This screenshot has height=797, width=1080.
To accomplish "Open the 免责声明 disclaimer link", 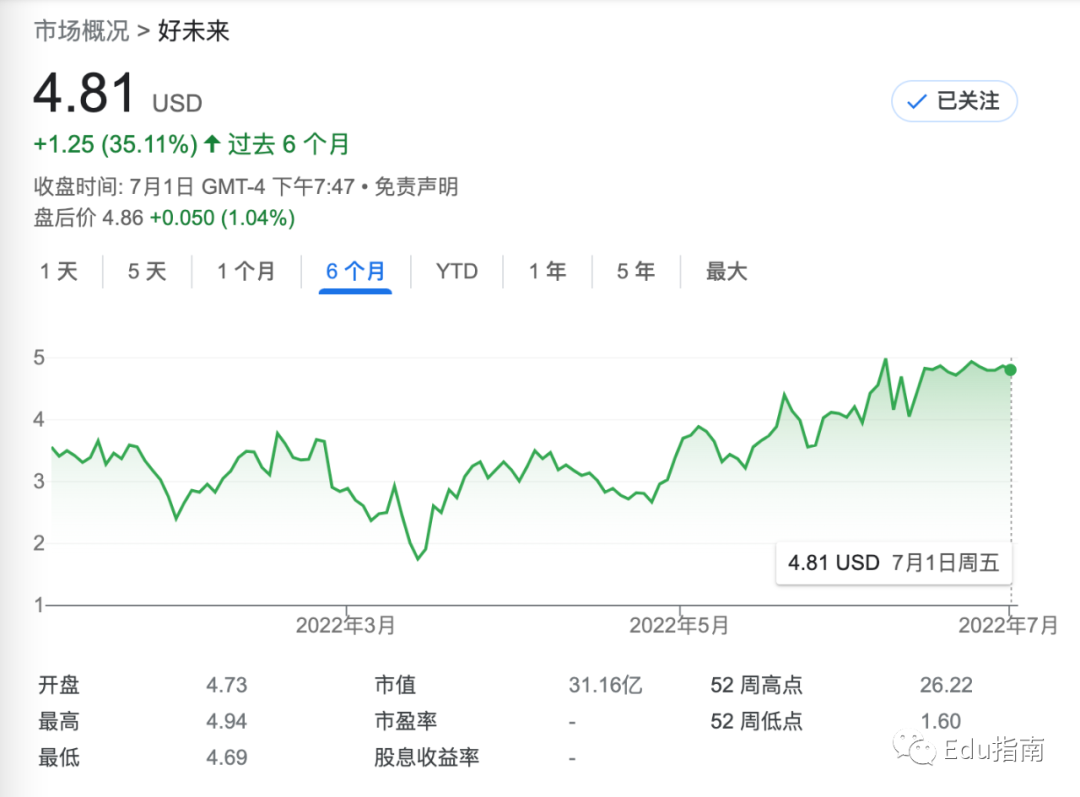I will (x=416, y=187).
